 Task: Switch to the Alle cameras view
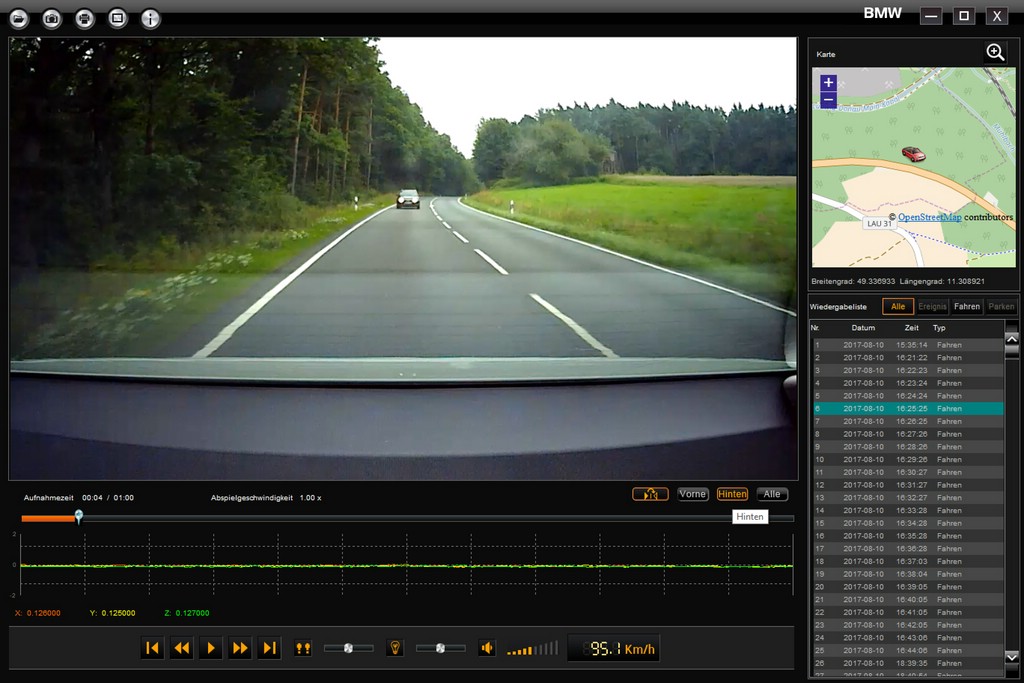(x=772, y=494)
